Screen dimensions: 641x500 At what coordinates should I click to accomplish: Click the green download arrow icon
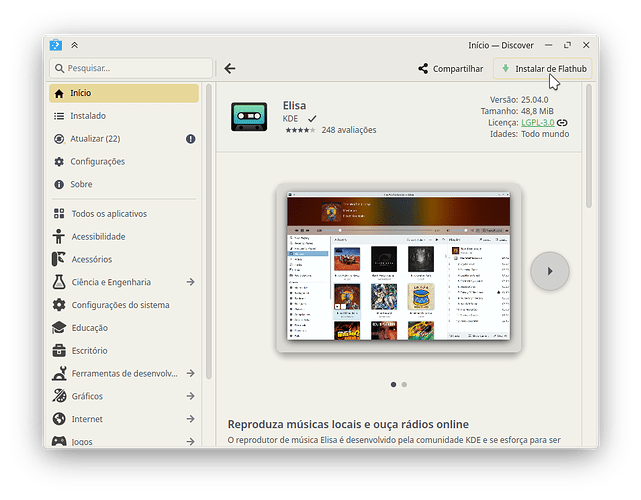(x=505, y=68)
